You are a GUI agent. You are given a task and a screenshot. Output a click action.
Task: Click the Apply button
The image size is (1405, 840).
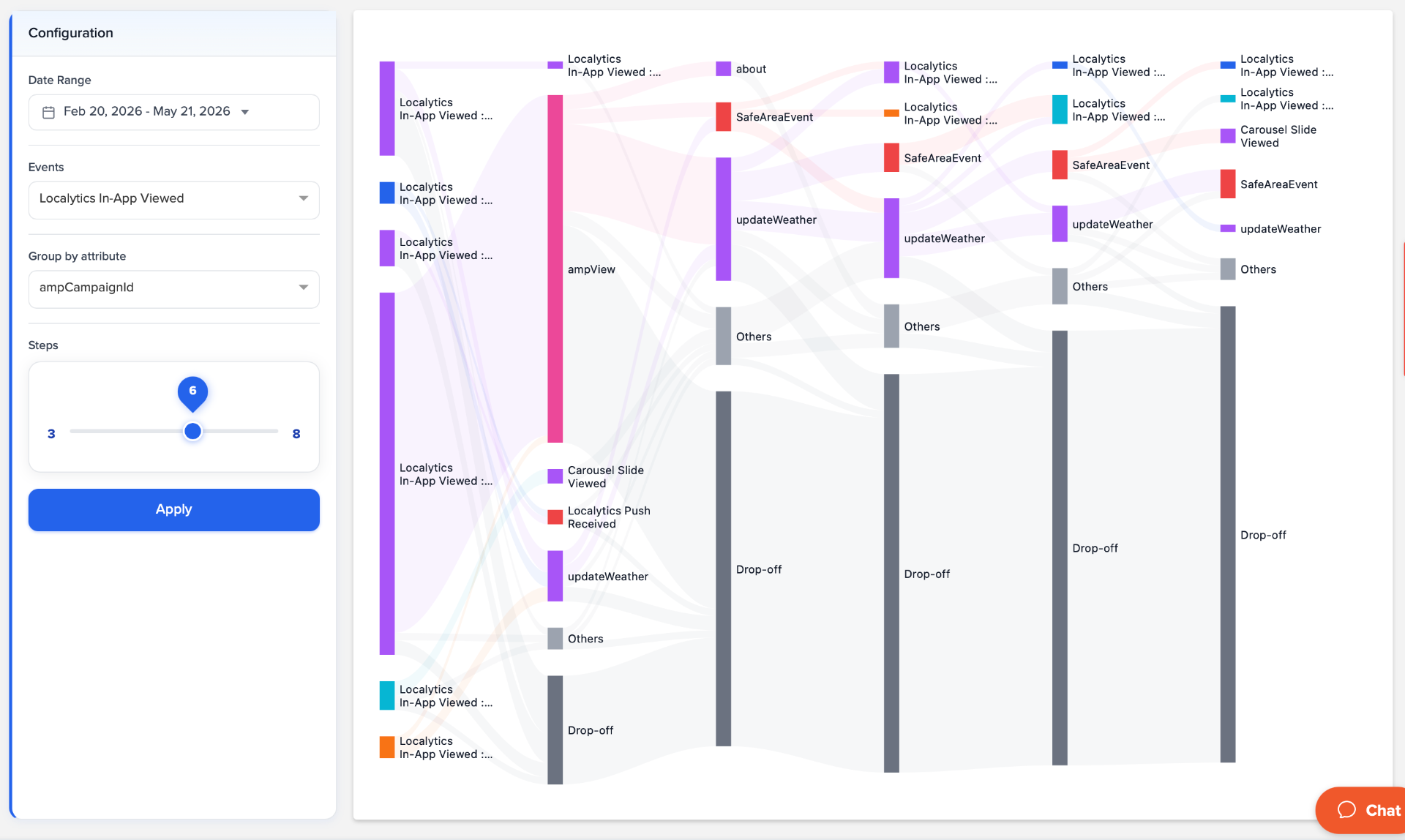click(x=174, y=510)
